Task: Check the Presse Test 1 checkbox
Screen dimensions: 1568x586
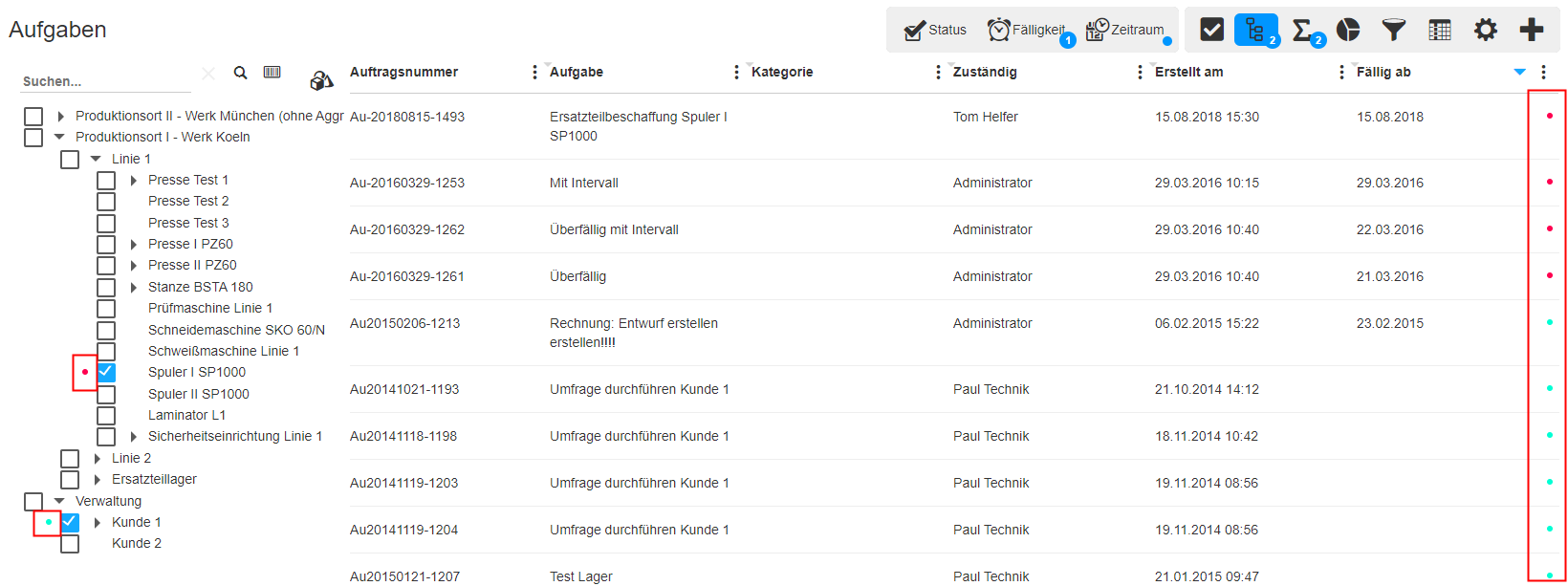Action: coord(106,180)
